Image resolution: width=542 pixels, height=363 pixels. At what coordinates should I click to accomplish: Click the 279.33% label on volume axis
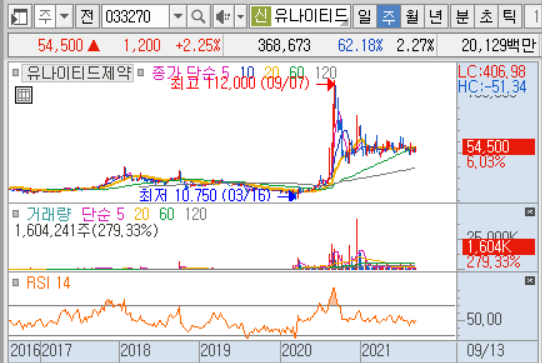(493, 262)
